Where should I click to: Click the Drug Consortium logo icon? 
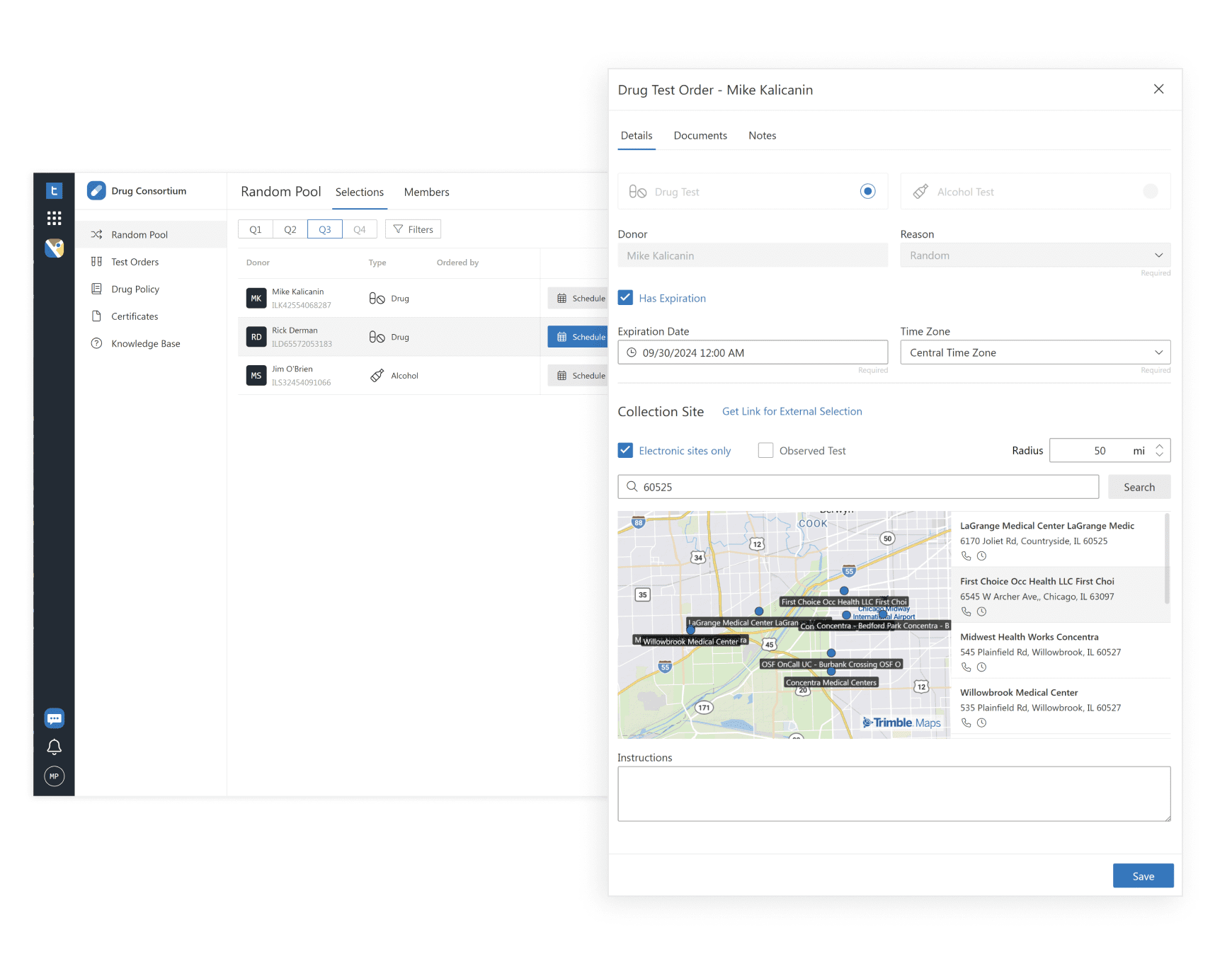click(96, 191)
